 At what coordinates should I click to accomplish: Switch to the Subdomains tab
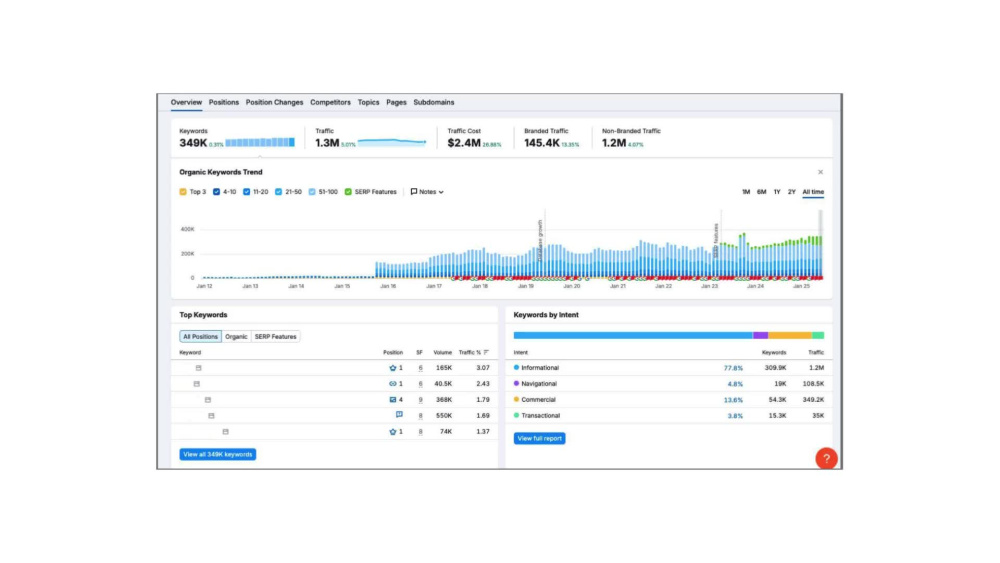(434, 102)
